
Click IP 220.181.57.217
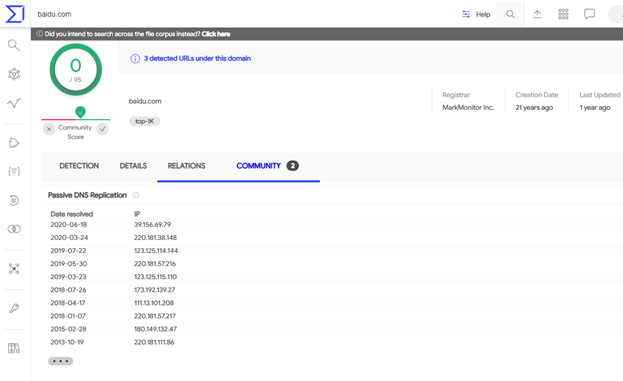(x=155, y=316)
